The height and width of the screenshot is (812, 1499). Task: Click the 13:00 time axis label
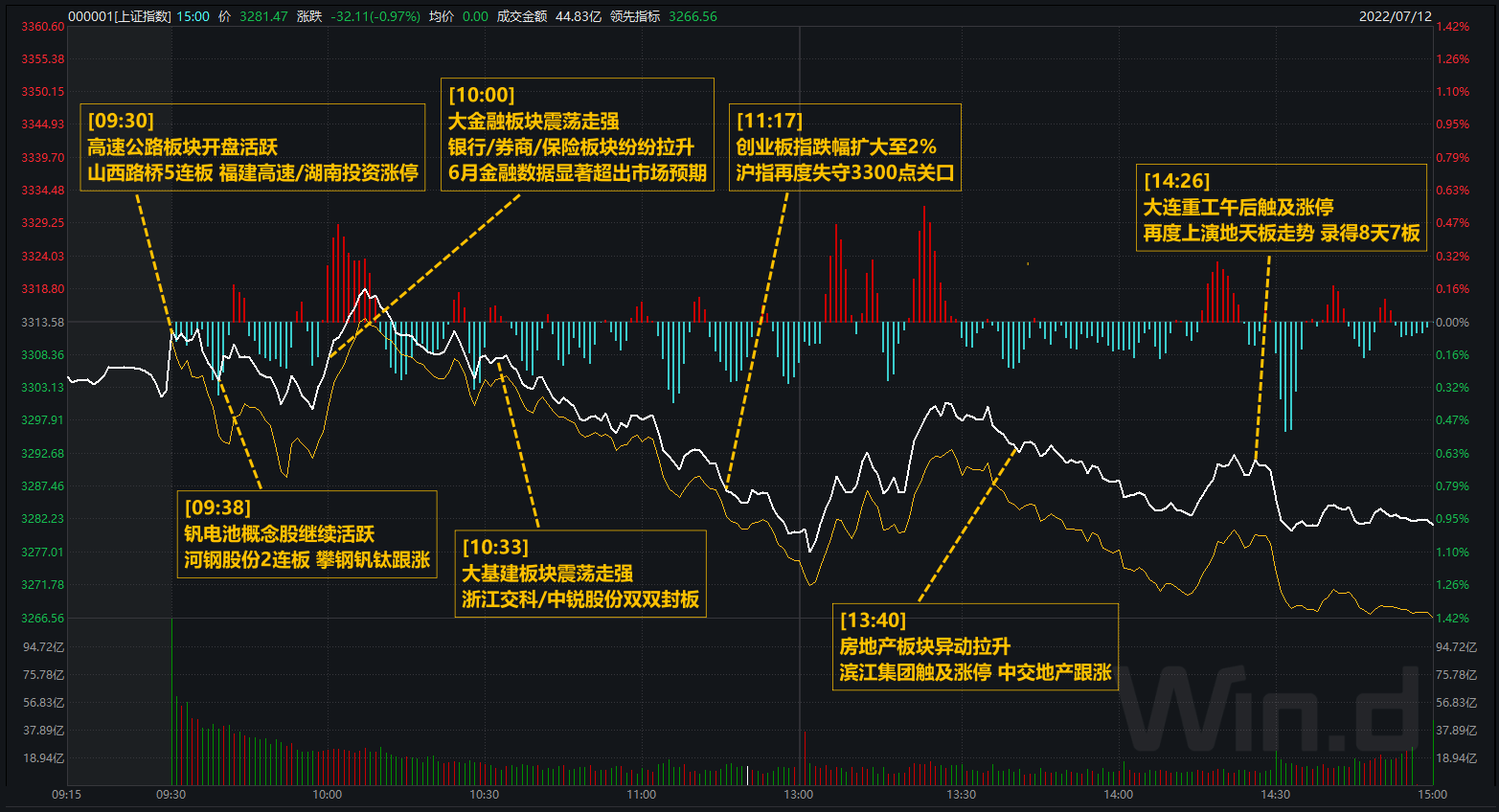(x=798, y=795)
